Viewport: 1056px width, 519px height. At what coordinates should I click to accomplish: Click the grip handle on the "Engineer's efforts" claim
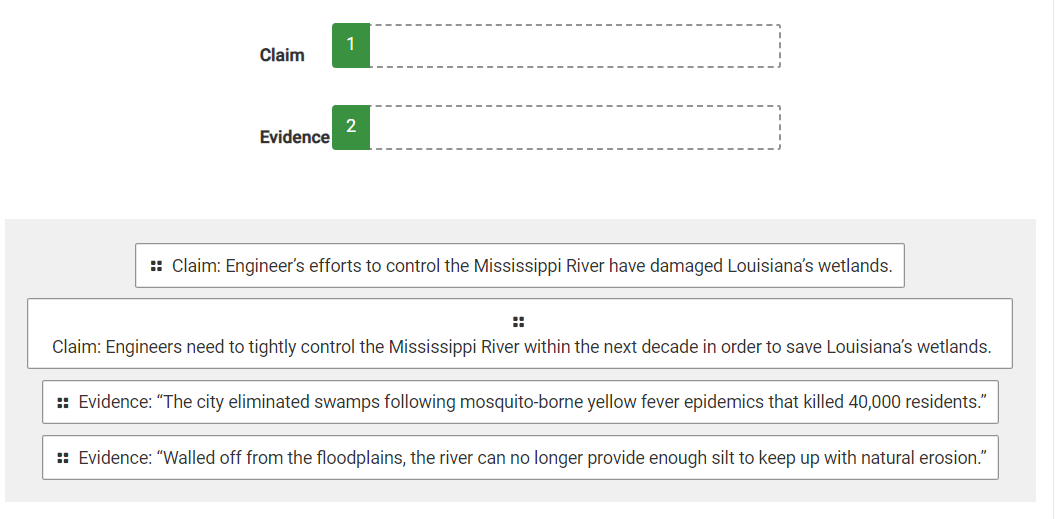[156, 266]
